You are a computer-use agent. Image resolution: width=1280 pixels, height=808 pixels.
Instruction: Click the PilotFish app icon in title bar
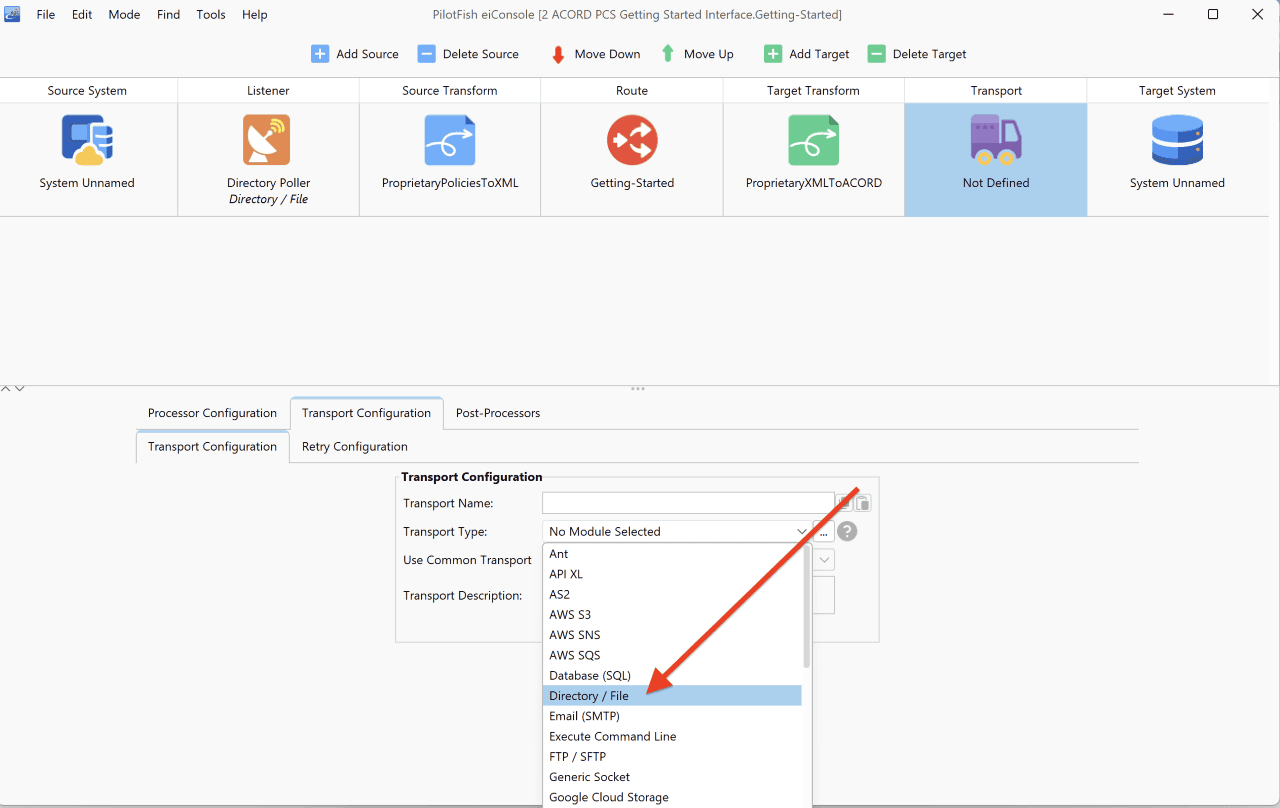[13, 14]
